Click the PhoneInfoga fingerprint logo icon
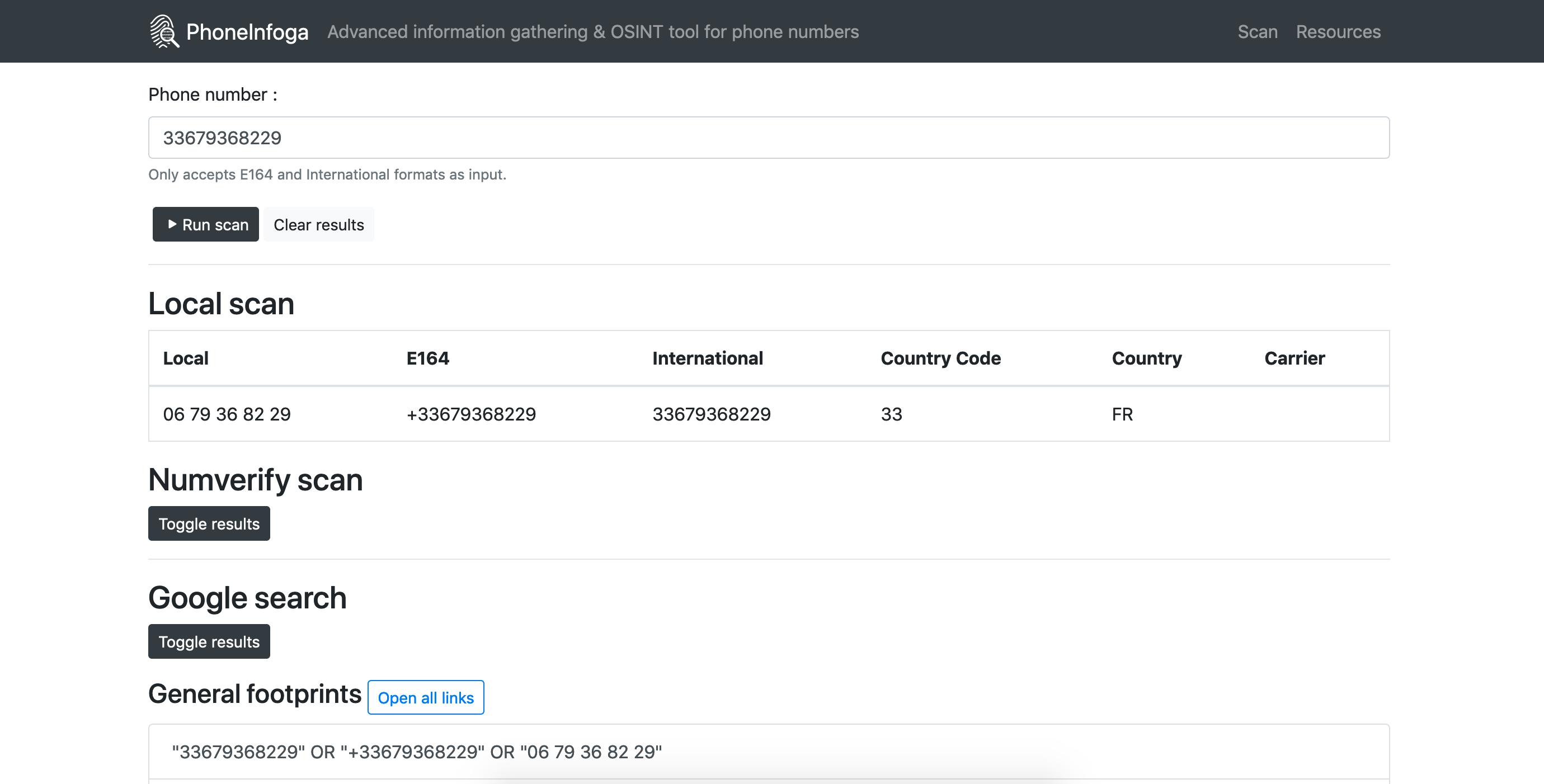The height and width of the screenshot is (784, 1544). click(163, 31)
